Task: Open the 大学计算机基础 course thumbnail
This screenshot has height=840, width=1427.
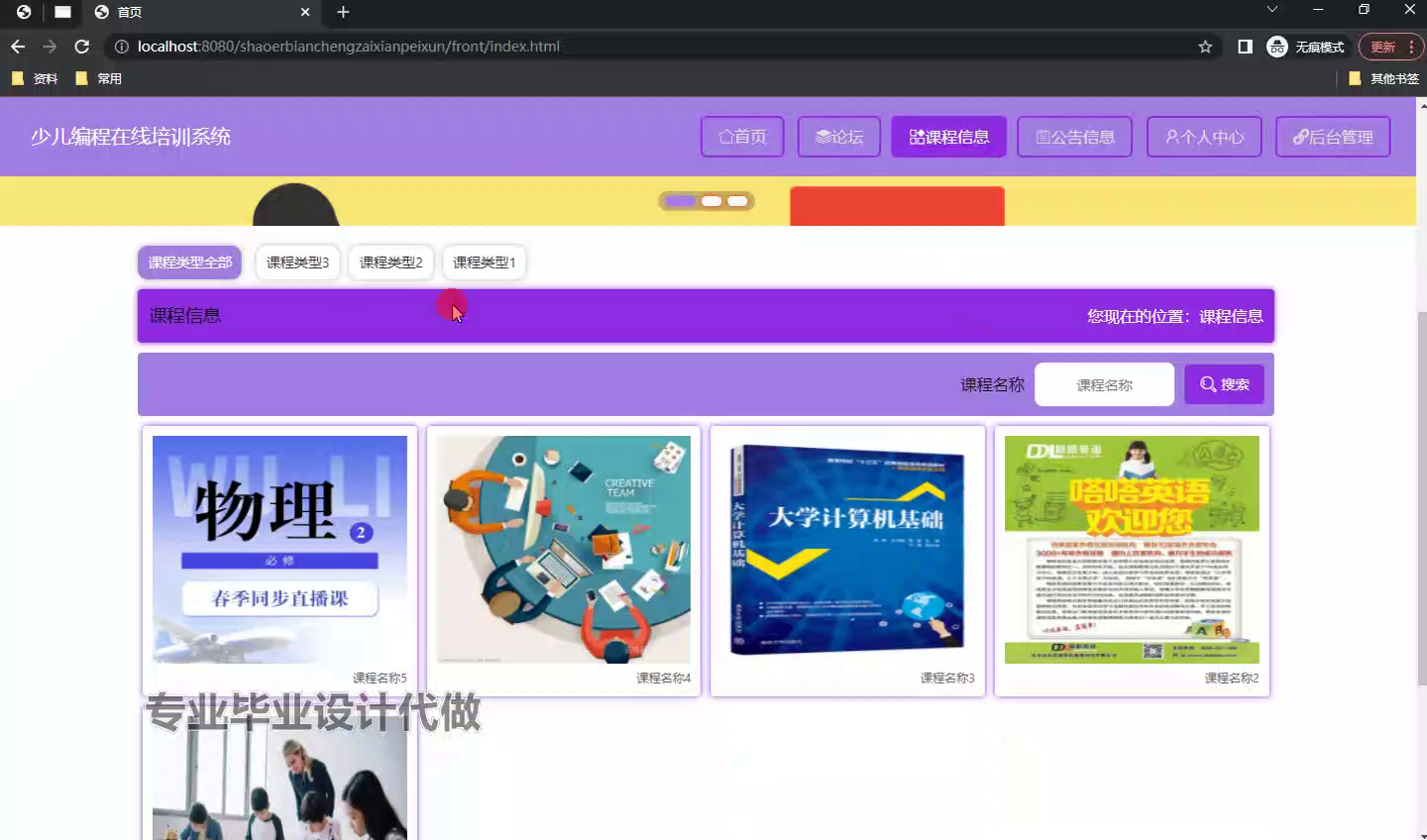Action: pos(848,550)
